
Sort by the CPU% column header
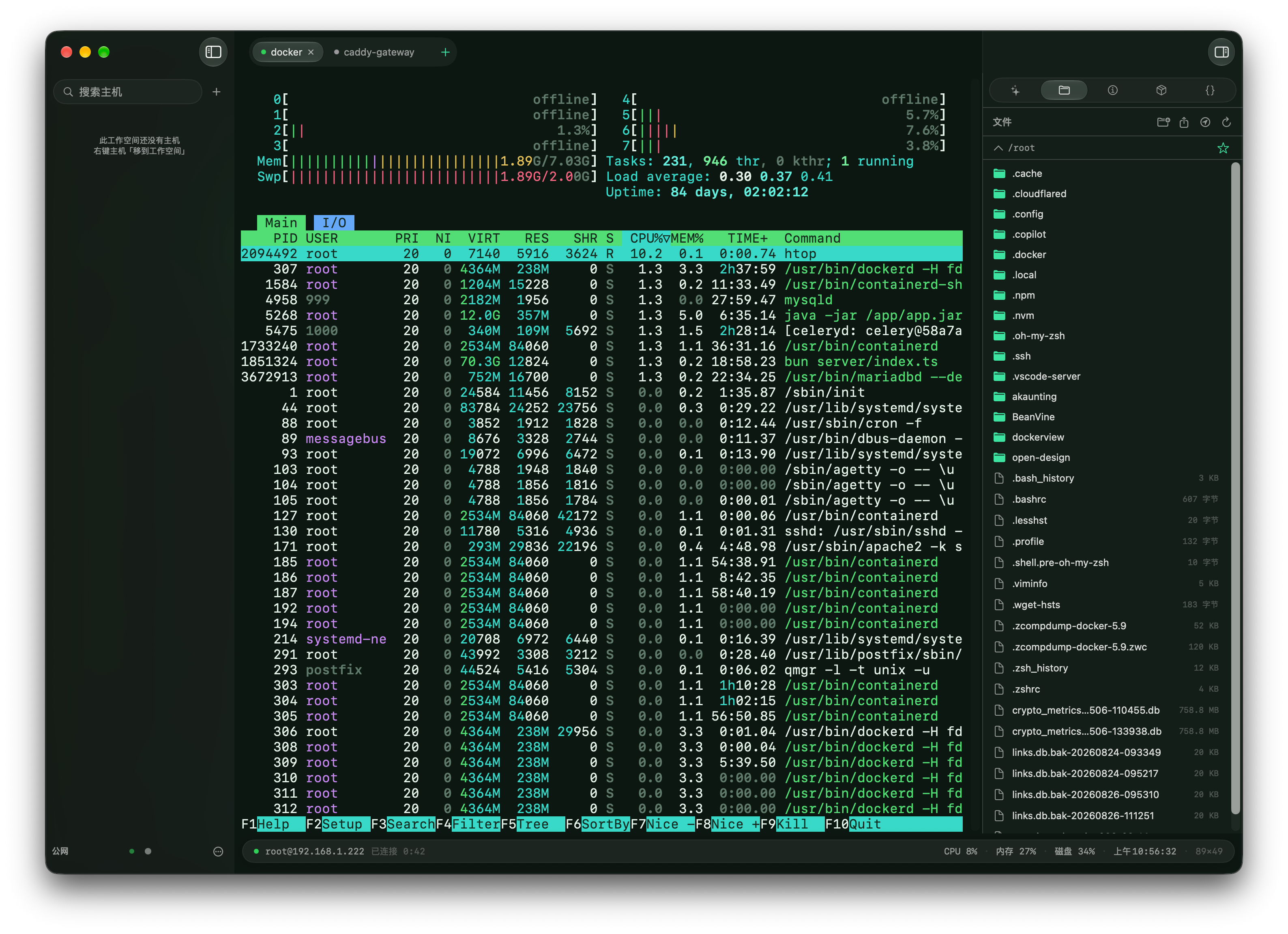click(x=650, y=239)
